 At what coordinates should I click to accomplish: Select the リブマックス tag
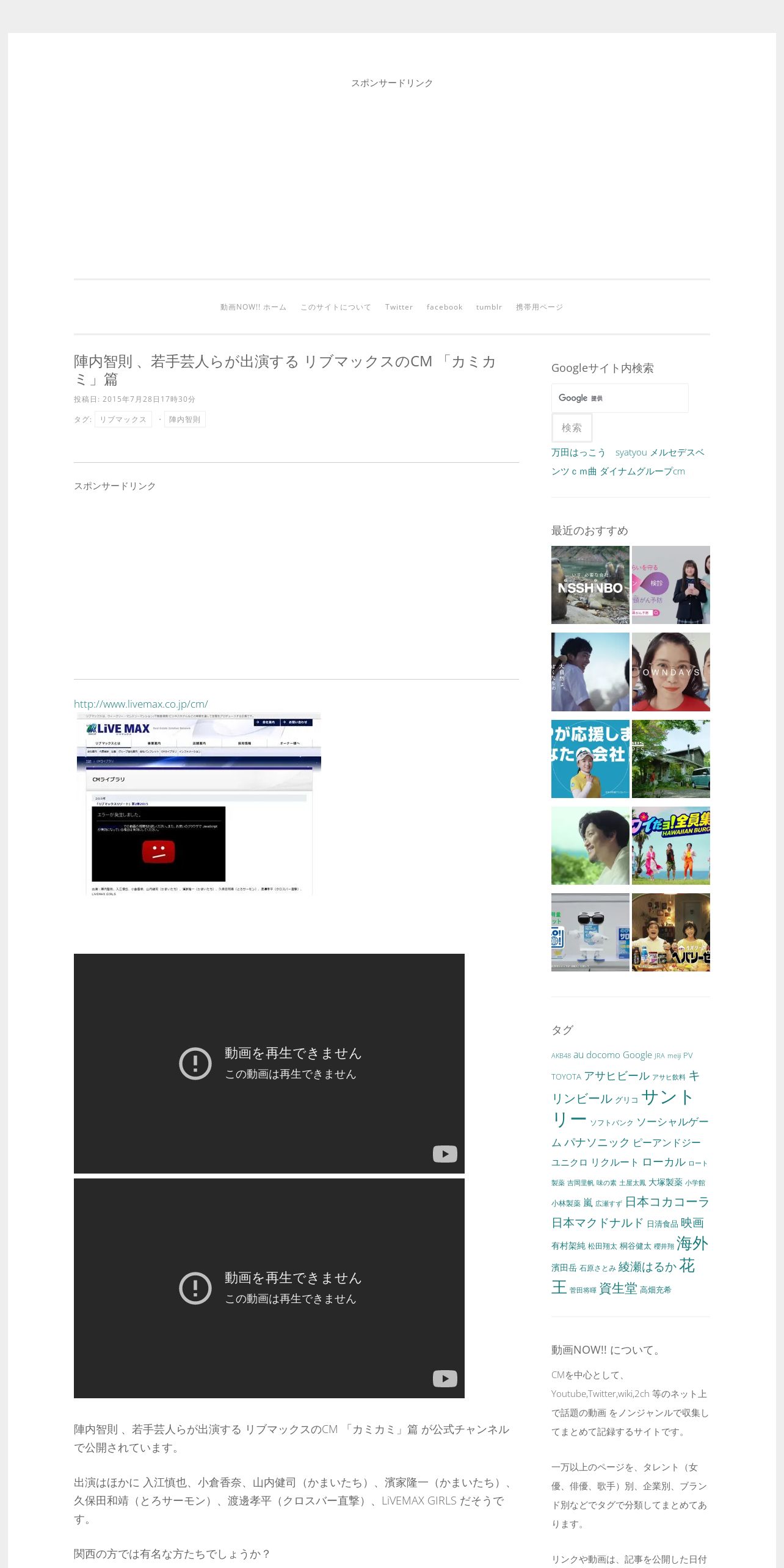click(123, 419)
